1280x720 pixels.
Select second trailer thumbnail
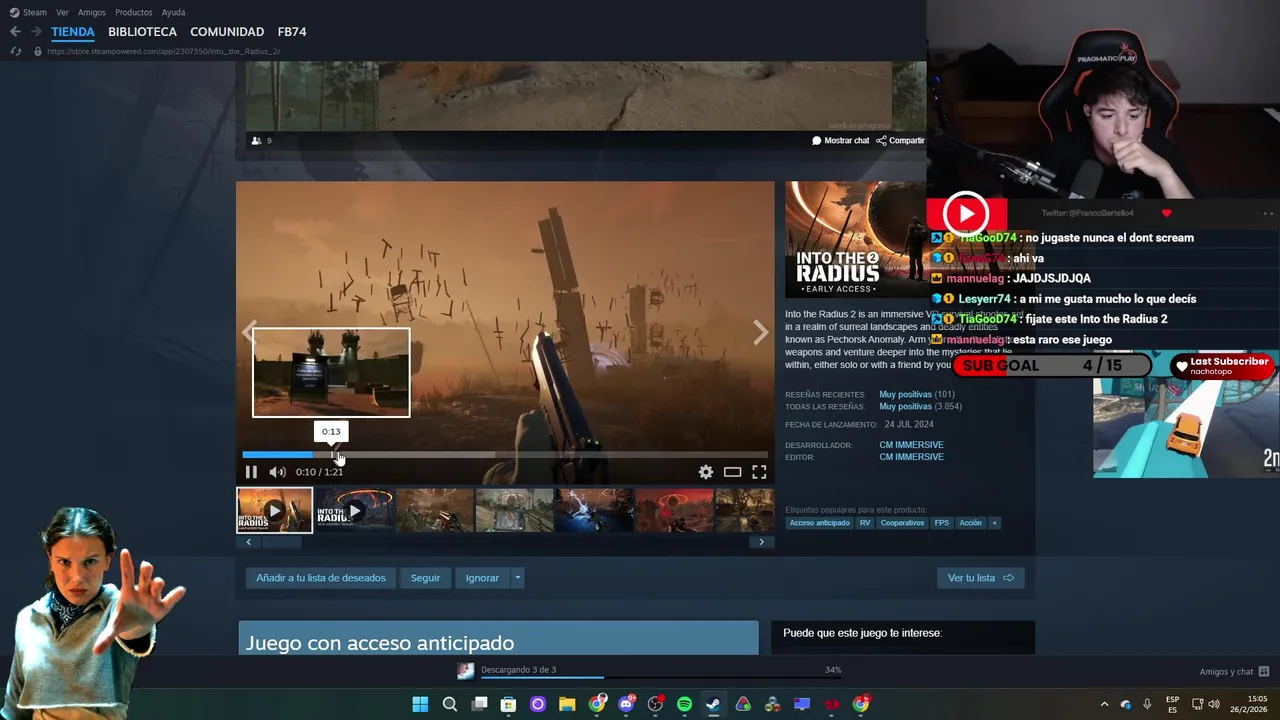coord(354,510)
